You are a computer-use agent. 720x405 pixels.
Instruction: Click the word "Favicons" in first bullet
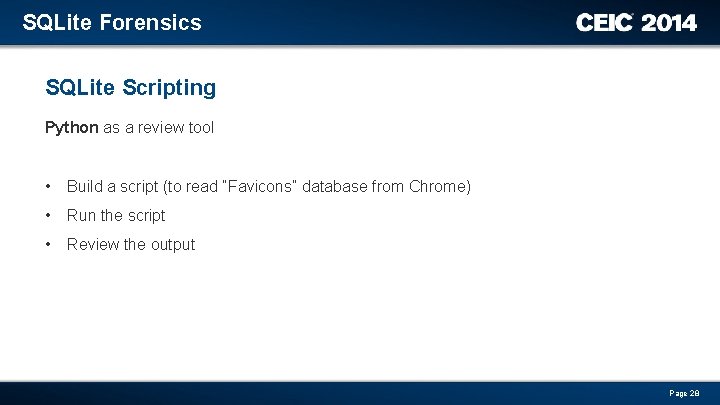point(259,186)
